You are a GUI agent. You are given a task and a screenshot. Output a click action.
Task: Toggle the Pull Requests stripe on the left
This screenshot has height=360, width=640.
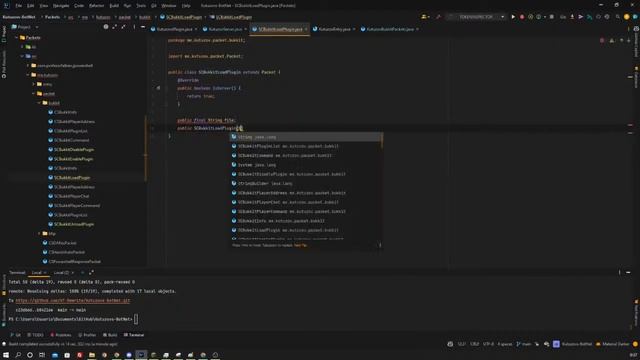pyautogui.click(x=4, y=64)
